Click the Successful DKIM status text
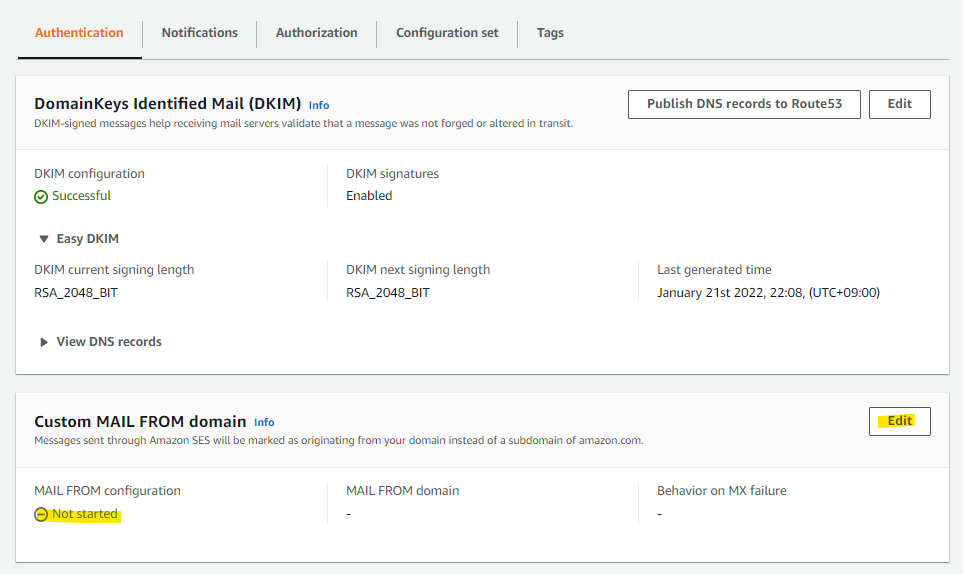963x574 pixels. (82, 196)
